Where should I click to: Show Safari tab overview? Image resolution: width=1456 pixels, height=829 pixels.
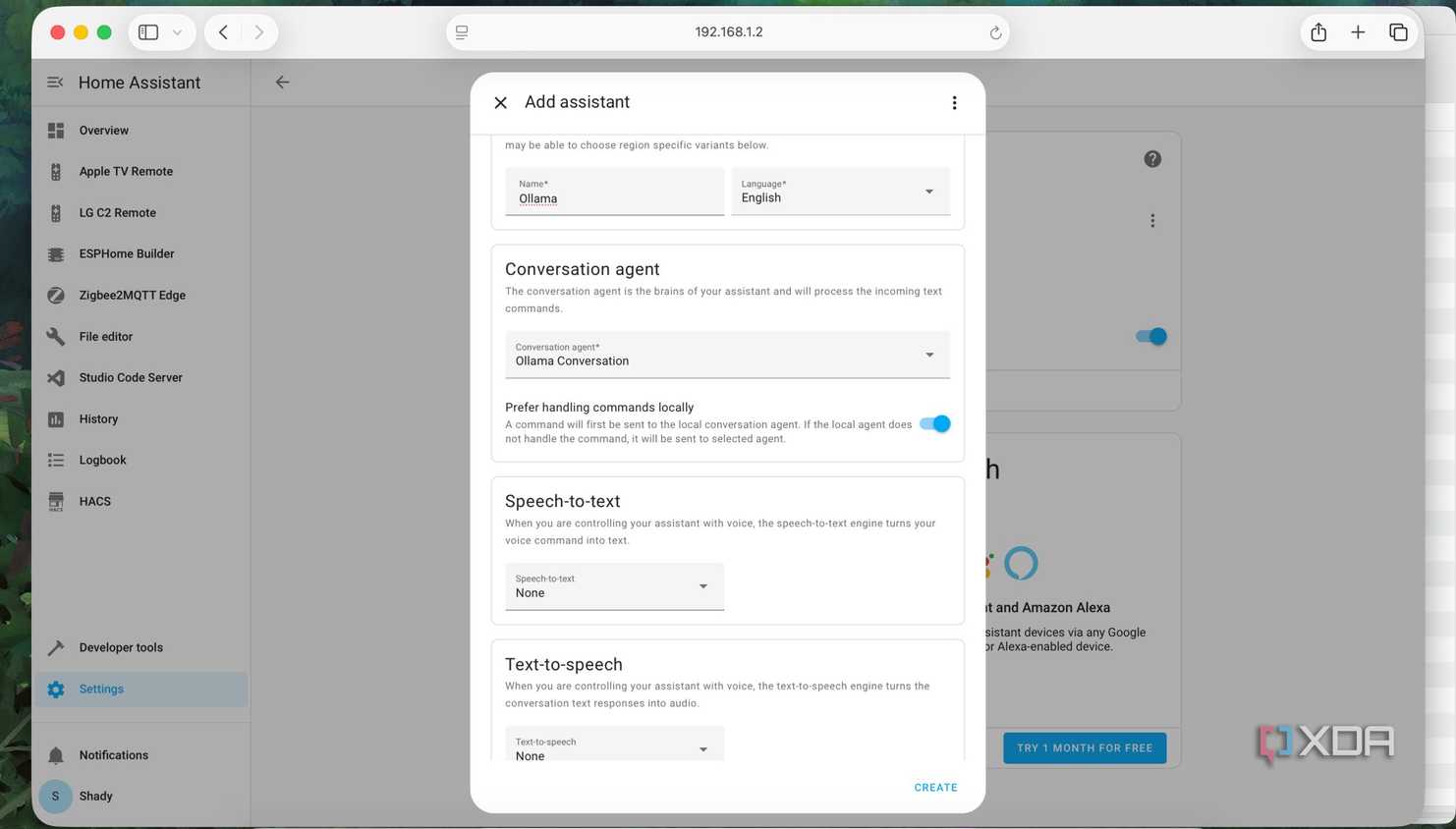(1398, 32)
